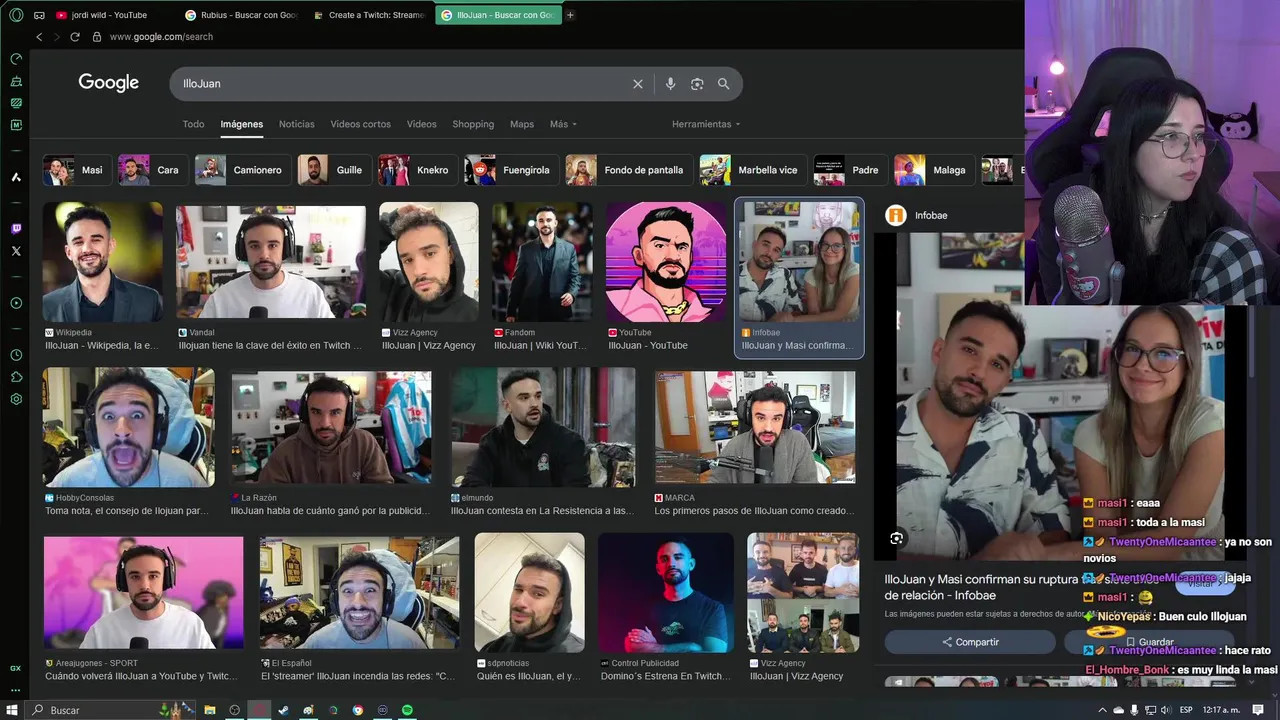Open the Herramientas tools dropdown
This screenshot has width=1280, height=720.
[706, 124]
